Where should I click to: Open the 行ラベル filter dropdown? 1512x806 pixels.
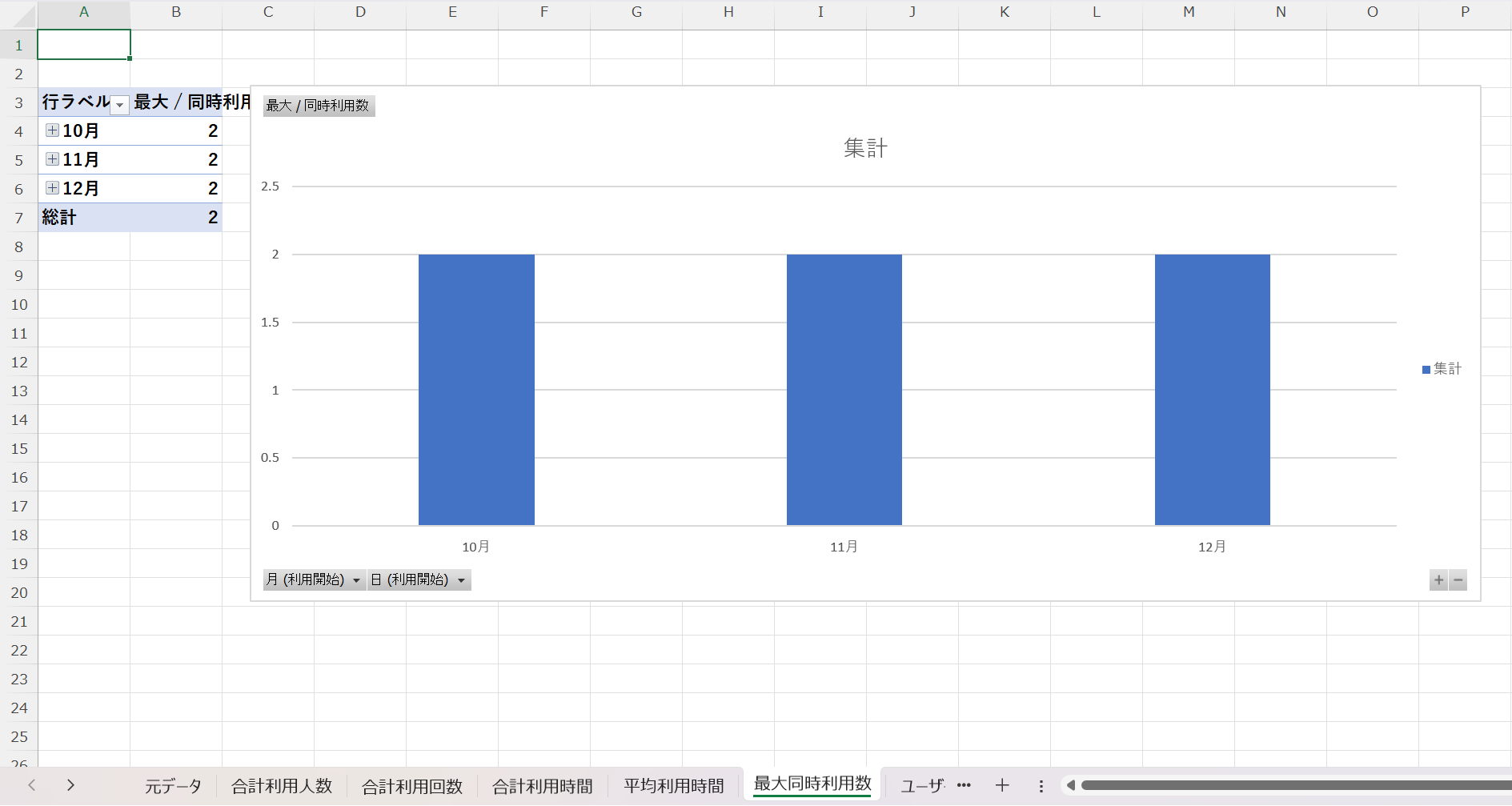click(x=120, y=105)
